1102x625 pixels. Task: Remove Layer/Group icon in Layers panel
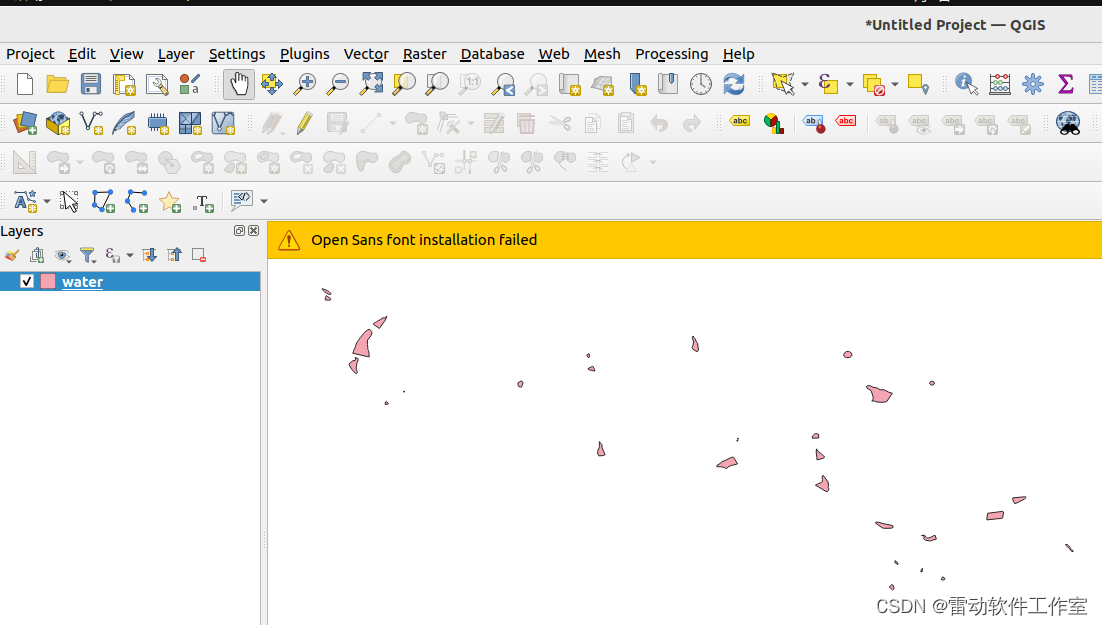click(199, 255)
